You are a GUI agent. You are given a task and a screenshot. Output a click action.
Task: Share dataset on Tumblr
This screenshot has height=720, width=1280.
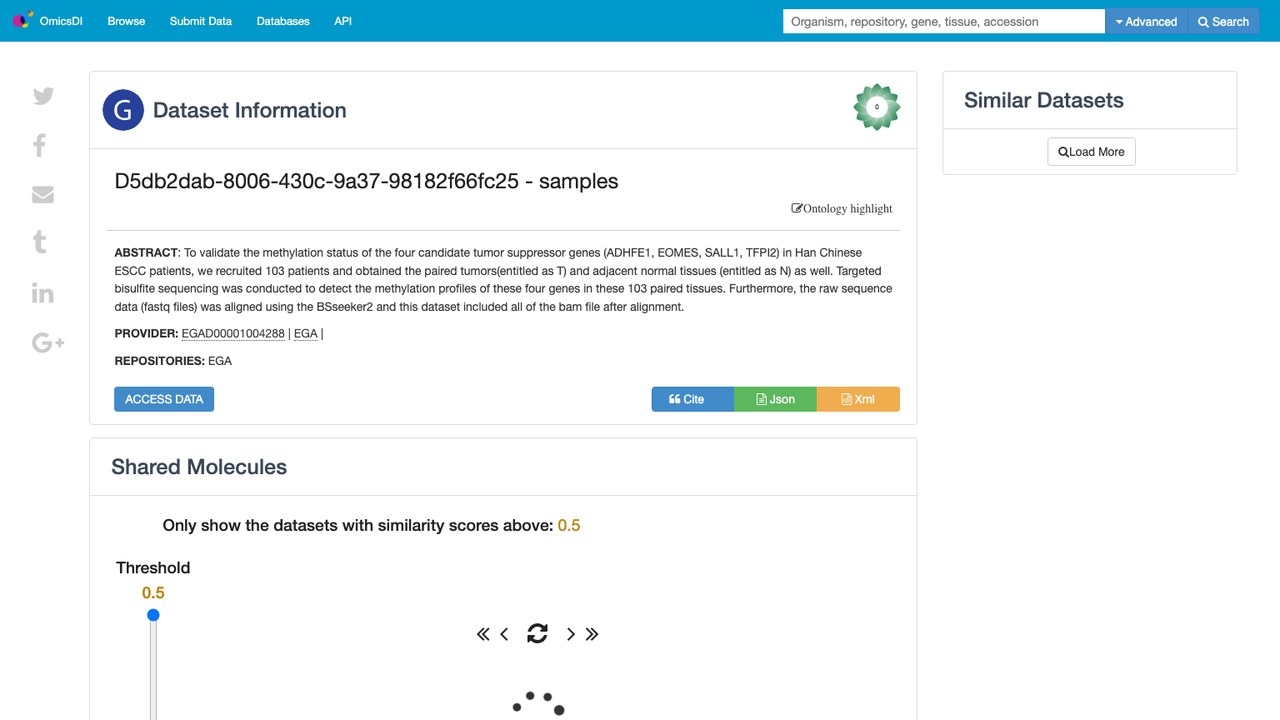(40, 242)
